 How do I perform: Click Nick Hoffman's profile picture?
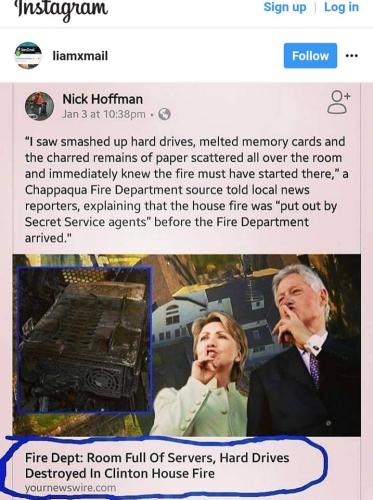[x=39, y=106]
